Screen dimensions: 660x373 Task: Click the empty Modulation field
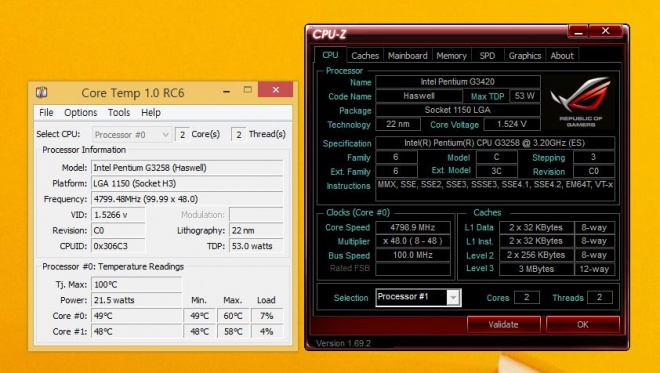click(x=256, y=215)
